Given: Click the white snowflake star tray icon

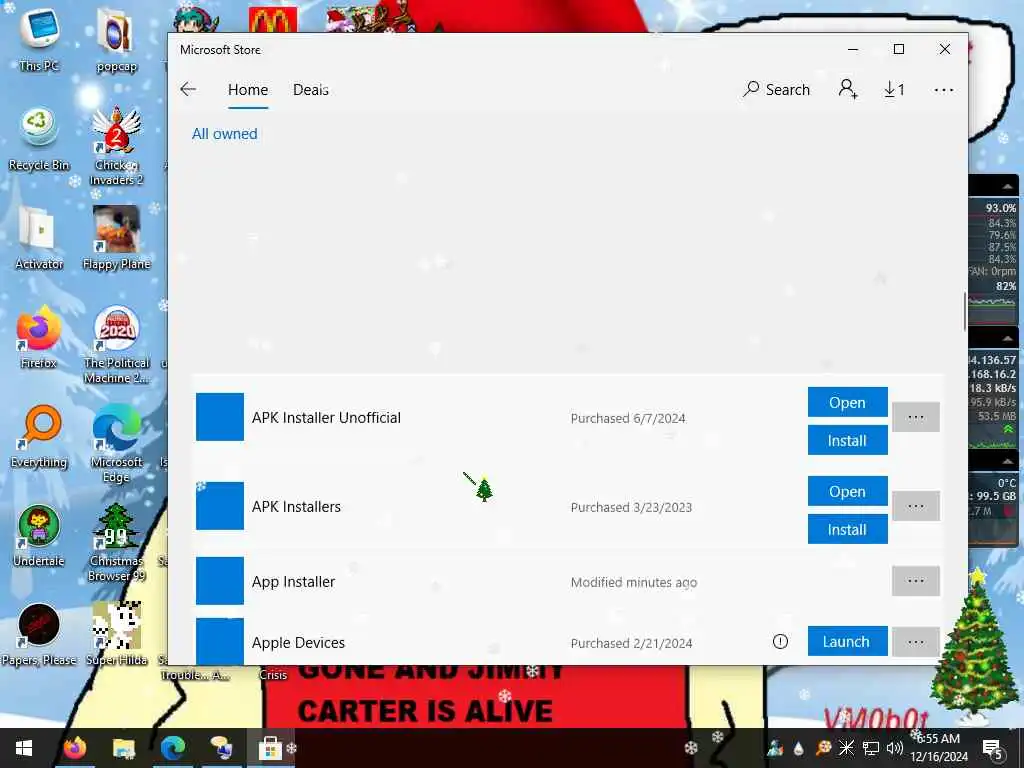Looking at the screenshot, I should [x=846, y=748].
